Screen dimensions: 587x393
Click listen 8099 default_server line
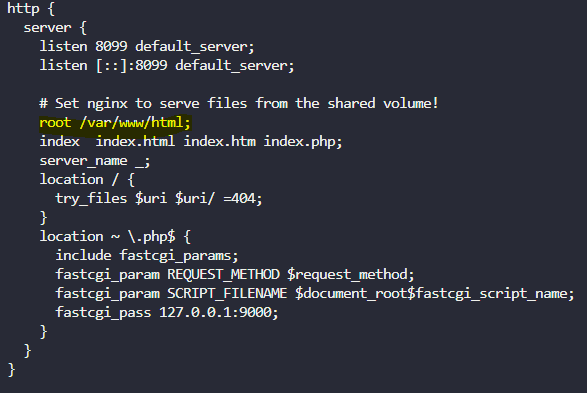pyautogui.click(x=147, y=47)
